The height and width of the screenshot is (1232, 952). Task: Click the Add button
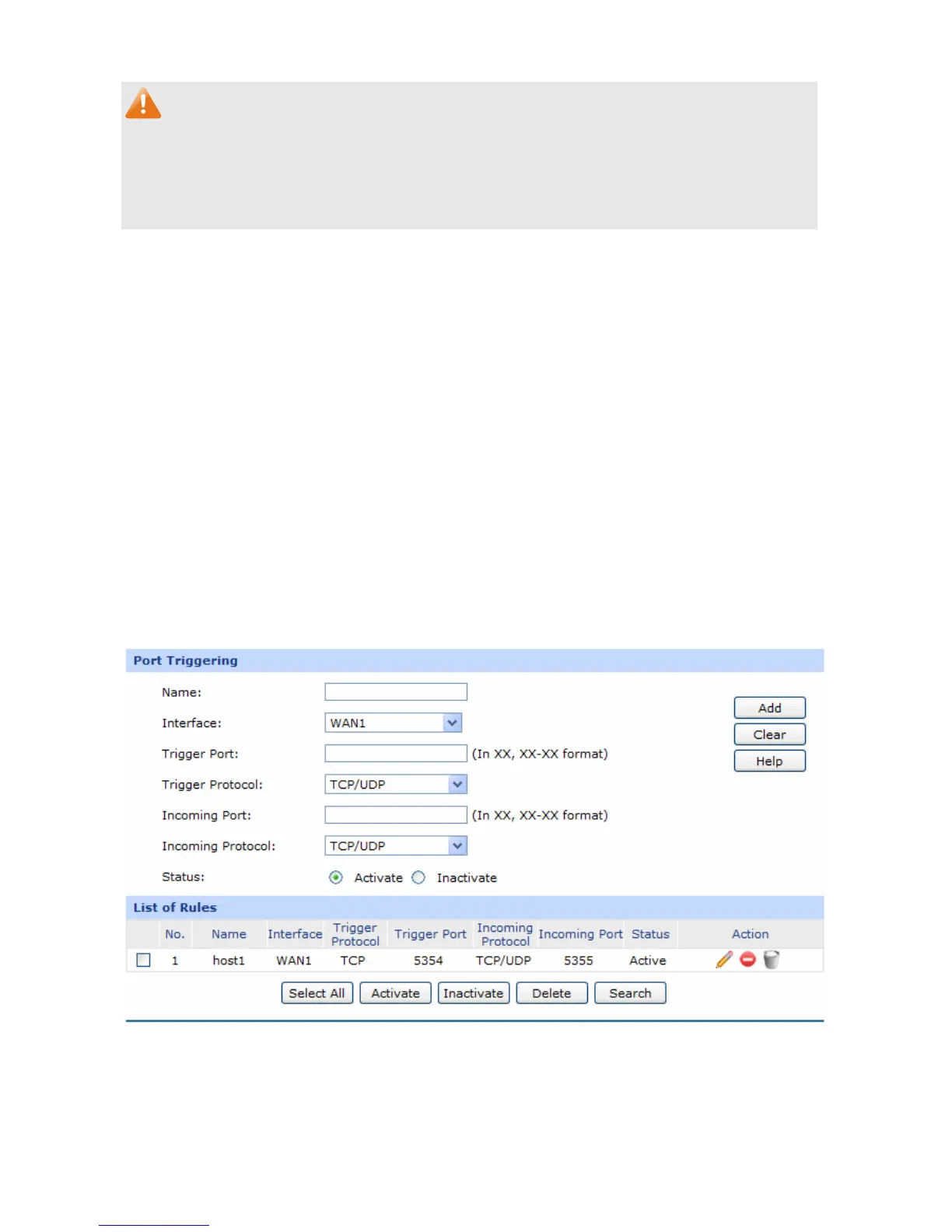769,708
